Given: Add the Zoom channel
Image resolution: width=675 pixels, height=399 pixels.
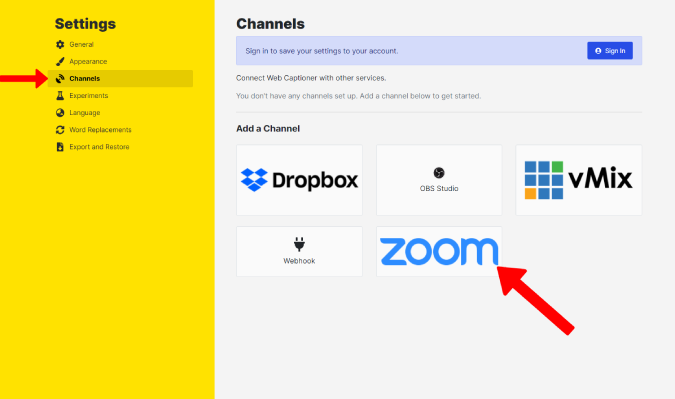Looking at the screenshot, I should tap(439, 251).
